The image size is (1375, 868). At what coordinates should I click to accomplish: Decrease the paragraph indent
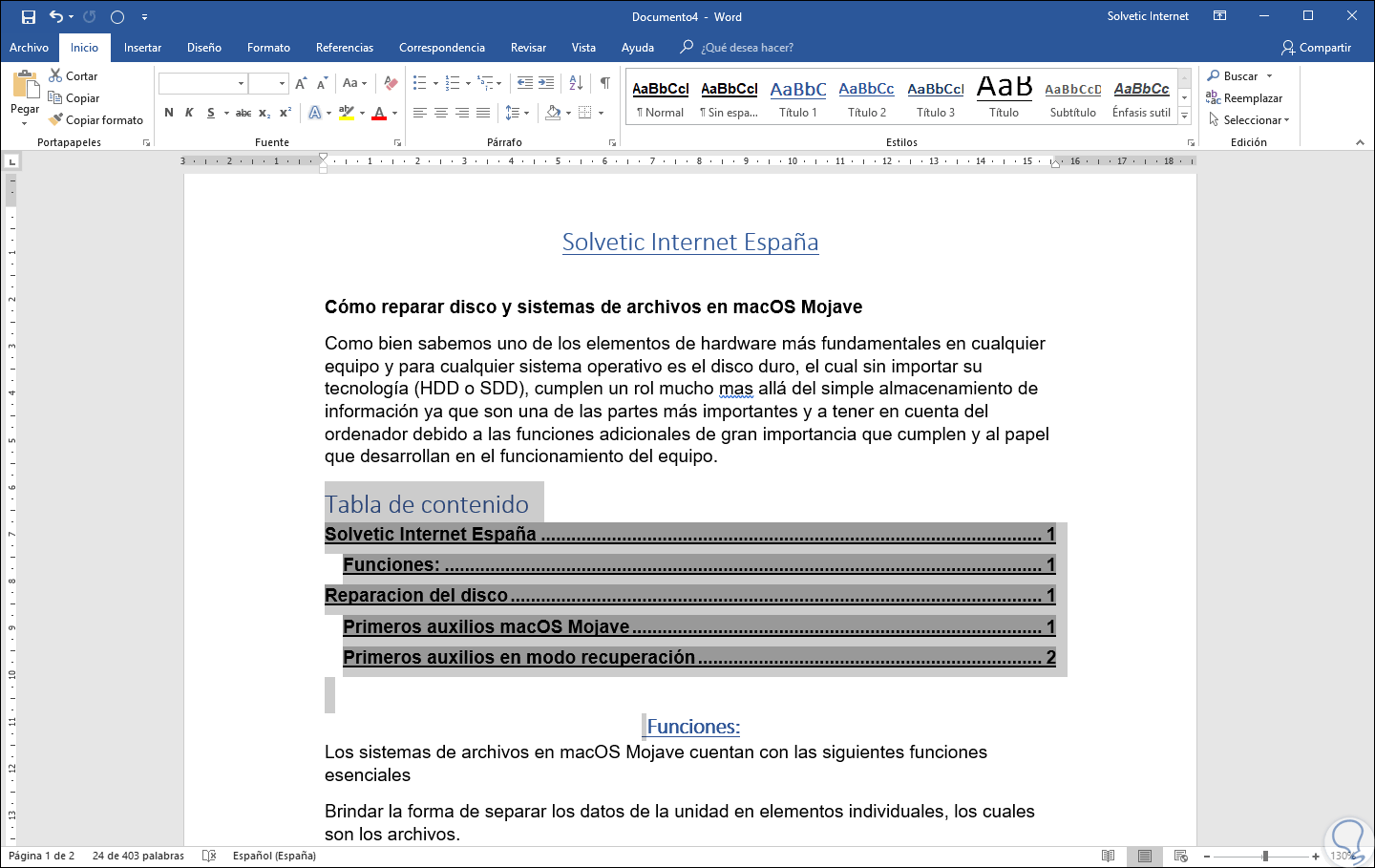[525, 83]
